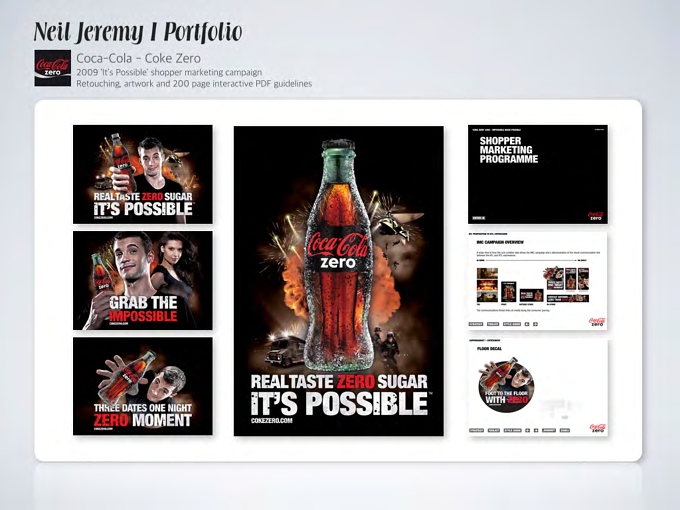
Task: Open the 'IMC Campaign Overview' slide thumbnail
Action: click(x=538, y=281)
